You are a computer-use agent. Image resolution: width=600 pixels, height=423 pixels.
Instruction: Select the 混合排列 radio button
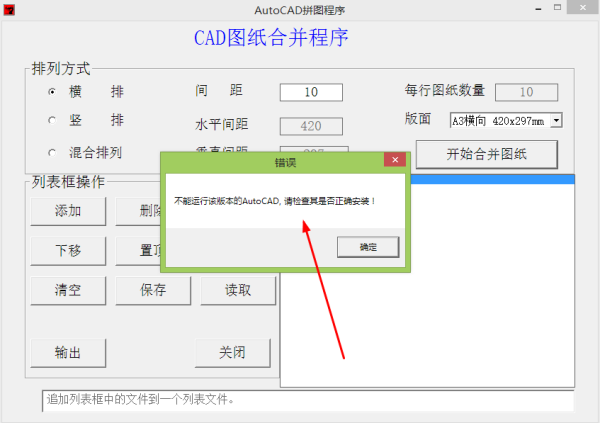pyautogui.click(x=52, y=153)
